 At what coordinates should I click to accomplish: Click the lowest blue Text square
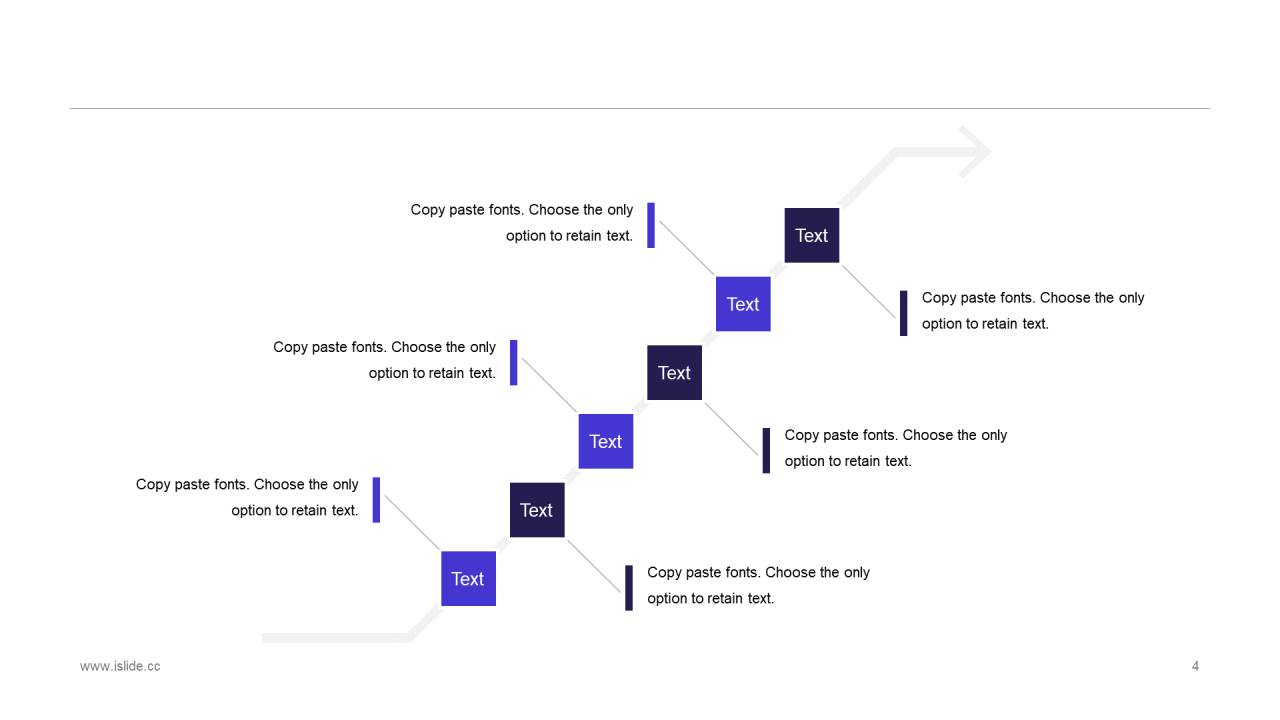pyautogui.click(x=468, y=578)
